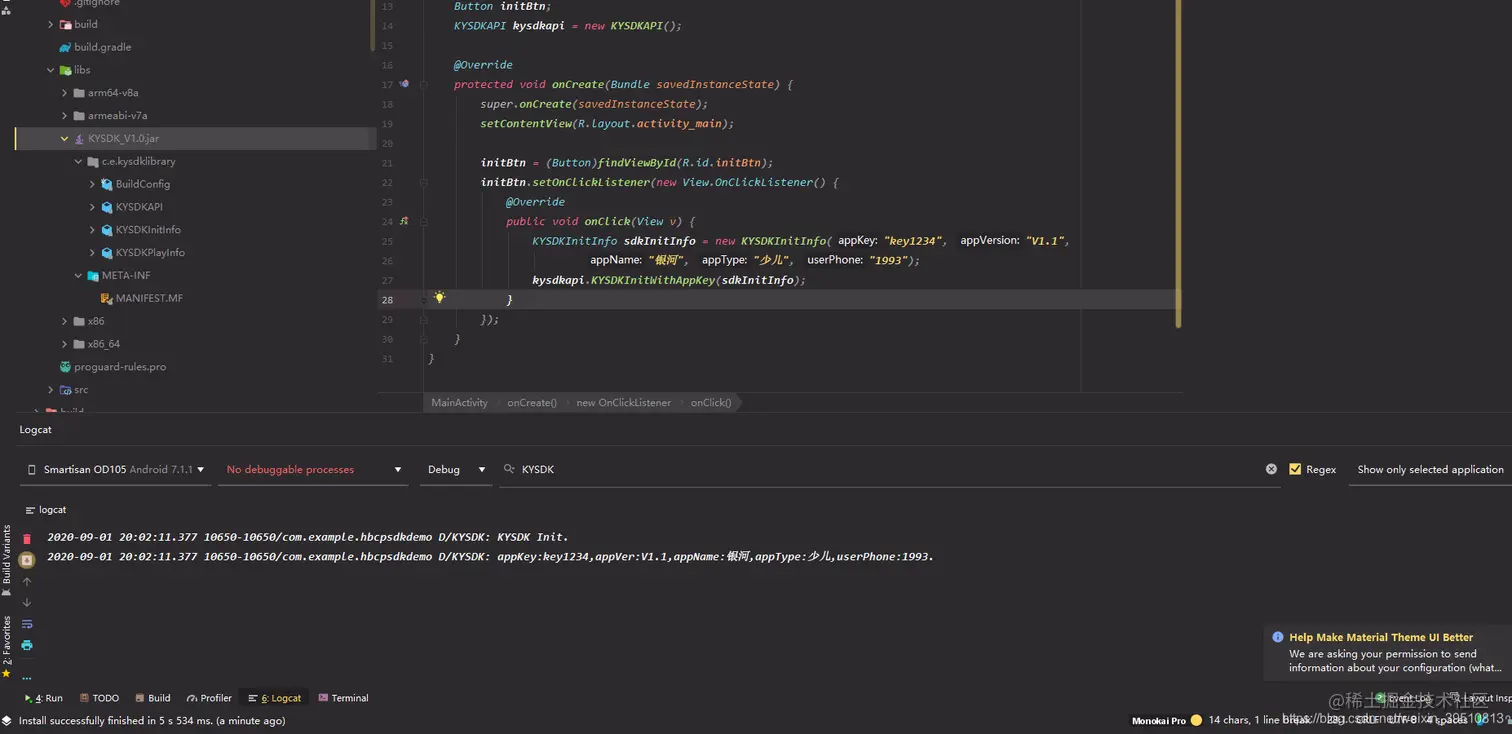Click the yellow theme color indicator

[x=1196, y=720]
